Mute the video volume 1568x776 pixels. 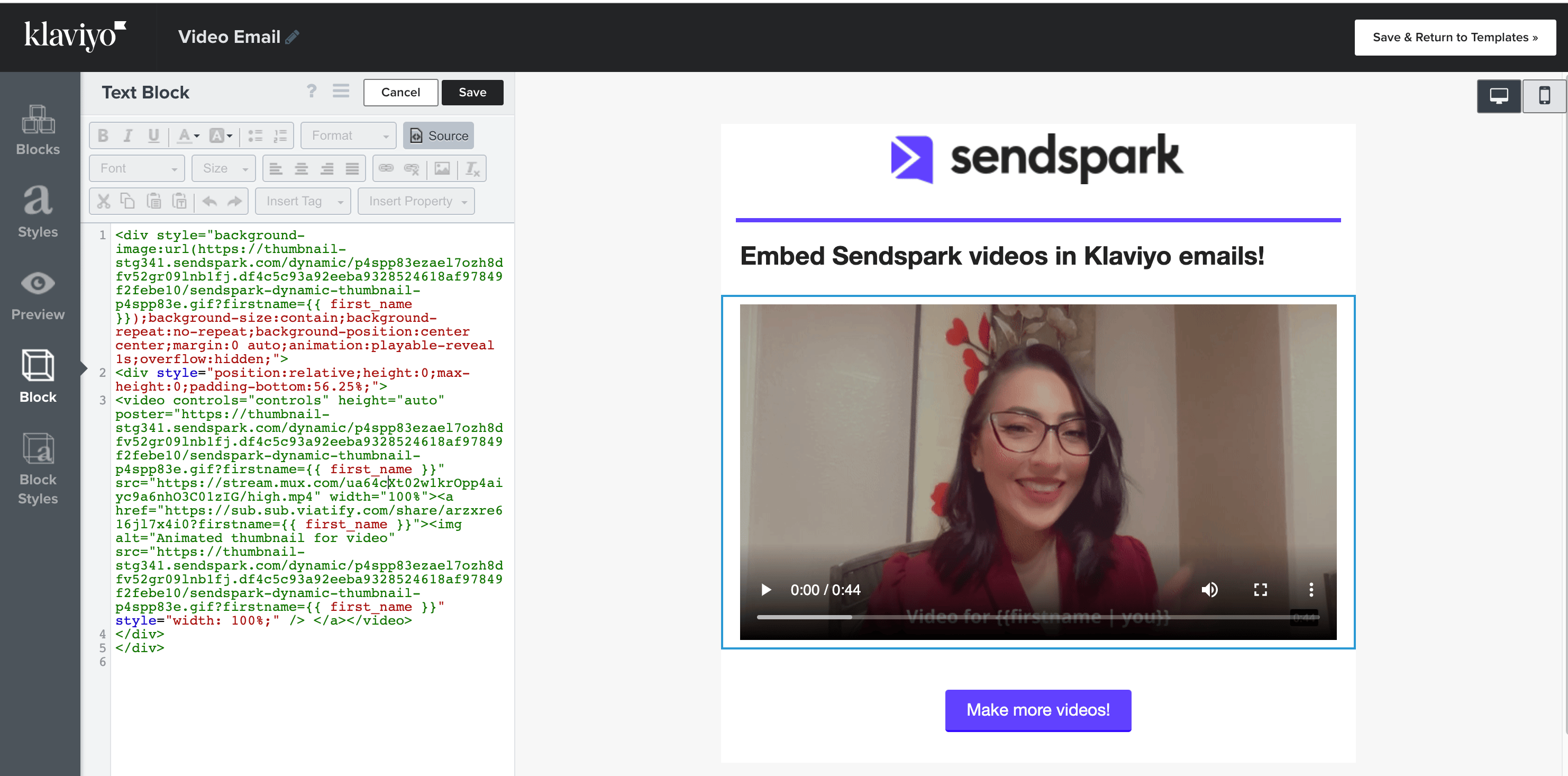(1209, 590)
